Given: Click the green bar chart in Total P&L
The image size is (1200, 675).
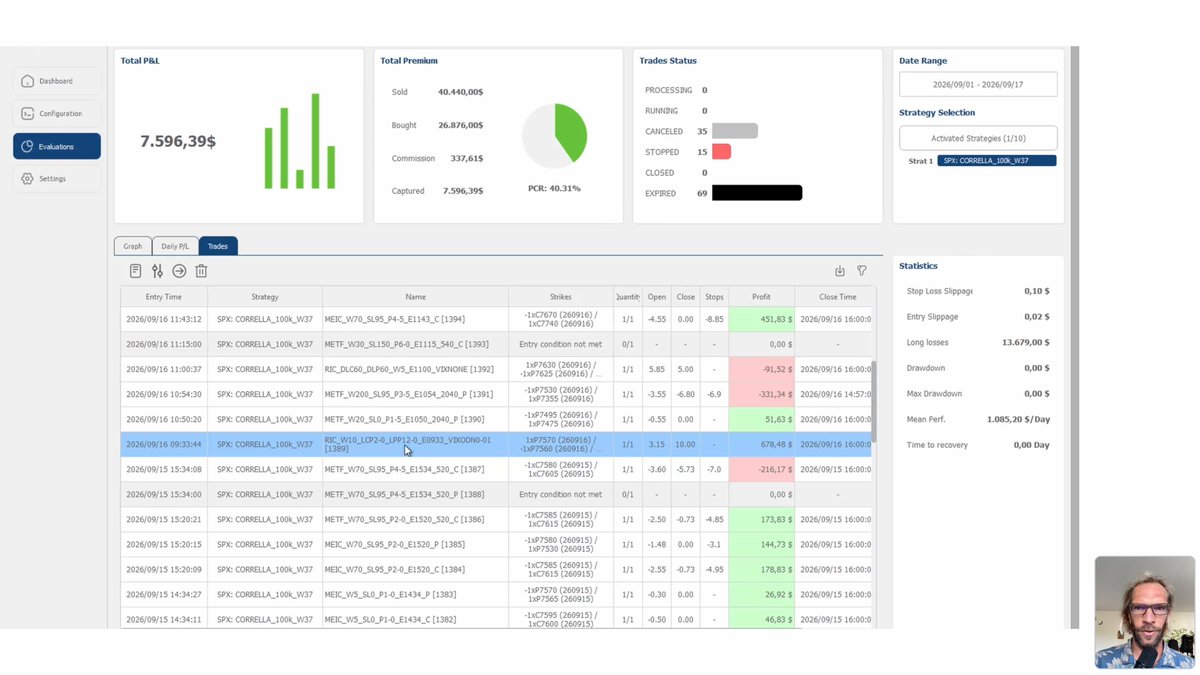Looking at the screenshot, I should pyautogui.click(x=302, y=141).
